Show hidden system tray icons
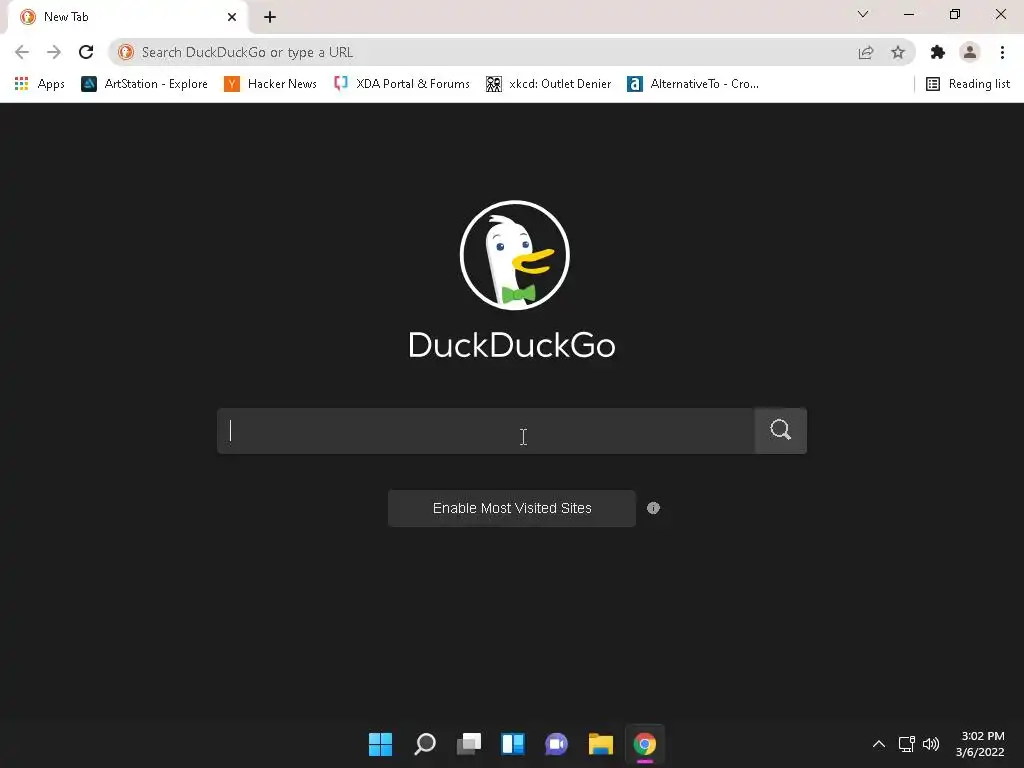Image resolution: width=1024 pixels, height=768 pixels. click(879, 744)
